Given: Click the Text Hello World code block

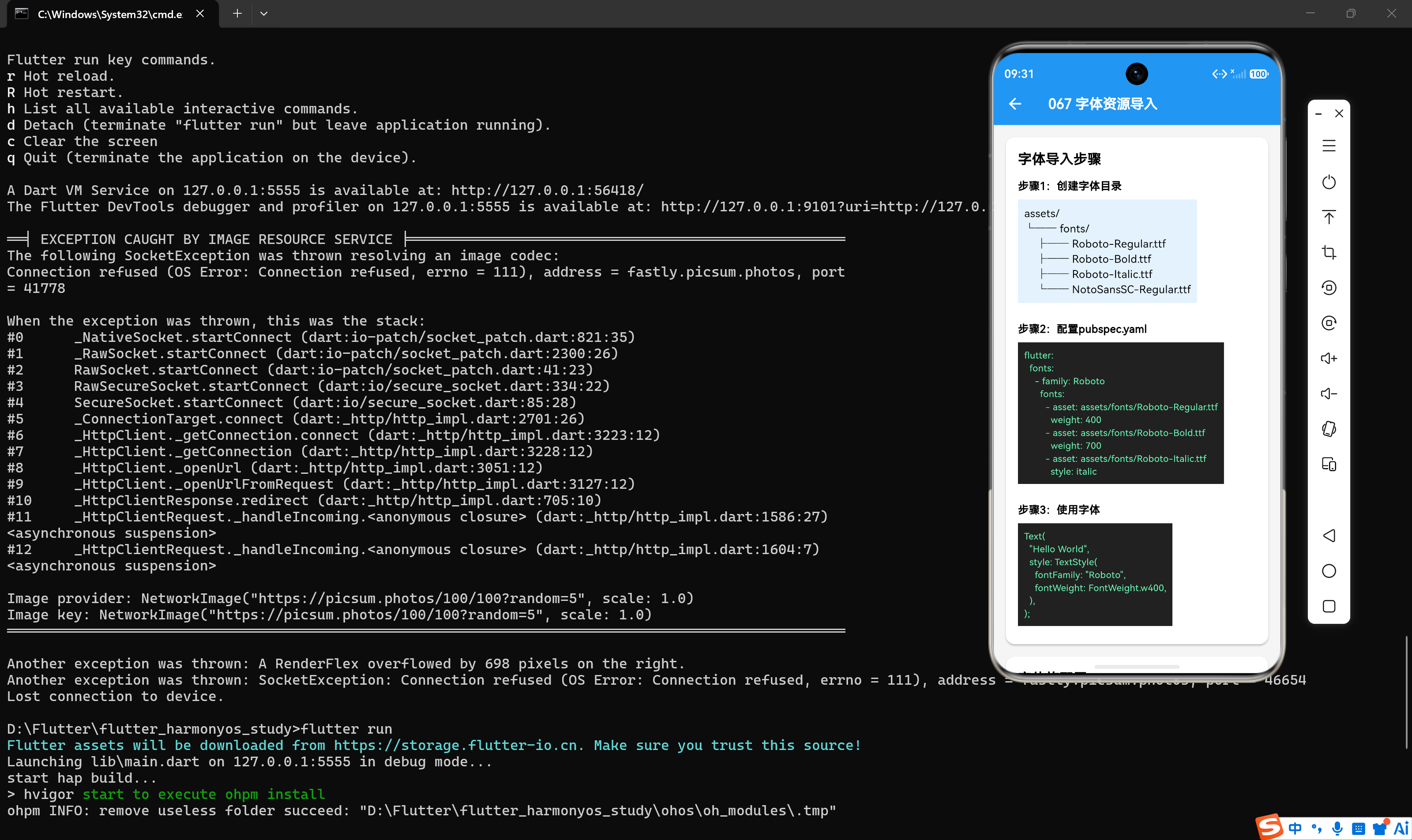Looking at the screenshot, I should pyautogui.click(x=1094, y=574).
